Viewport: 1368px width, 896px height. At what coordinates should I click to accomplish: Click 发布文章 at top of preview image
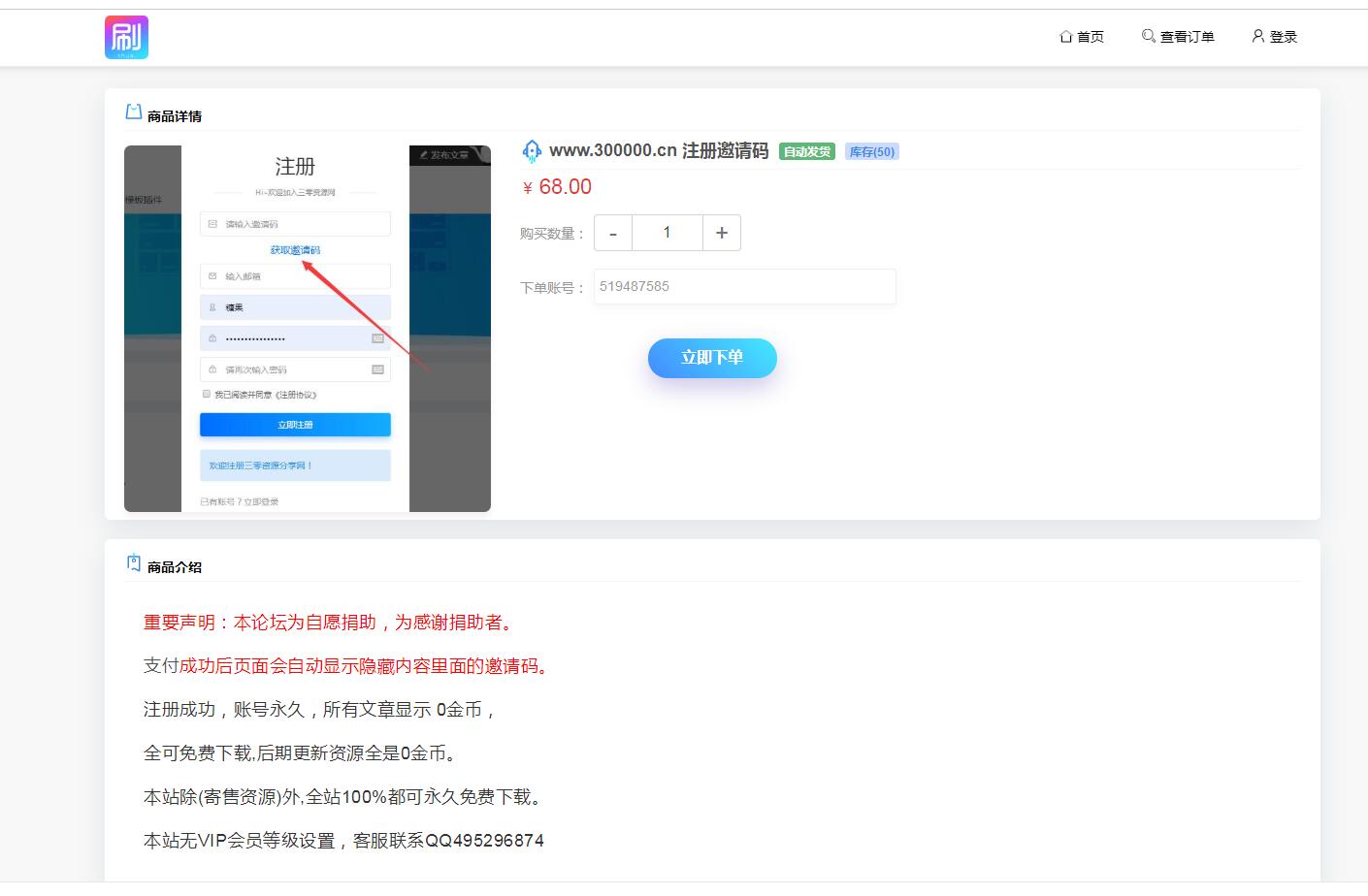(444, 155)
